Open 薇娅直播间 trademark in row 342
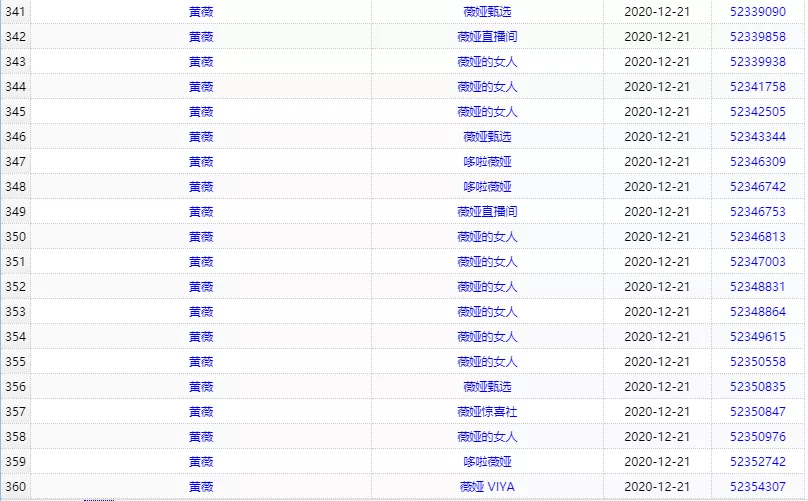Screen dimensions: 808x501 click(487, 37)
